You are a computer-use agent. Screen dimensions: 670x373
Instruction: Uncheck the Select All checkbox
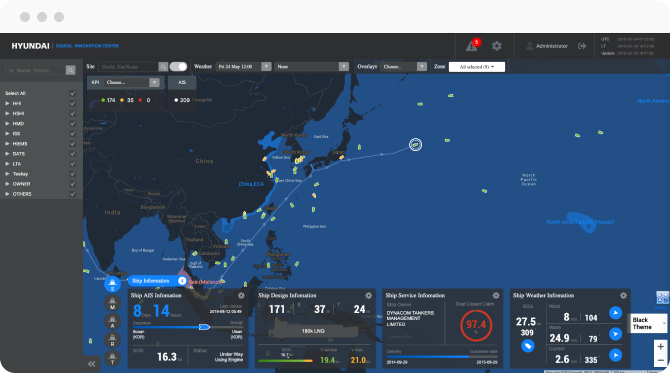[72, 93]
